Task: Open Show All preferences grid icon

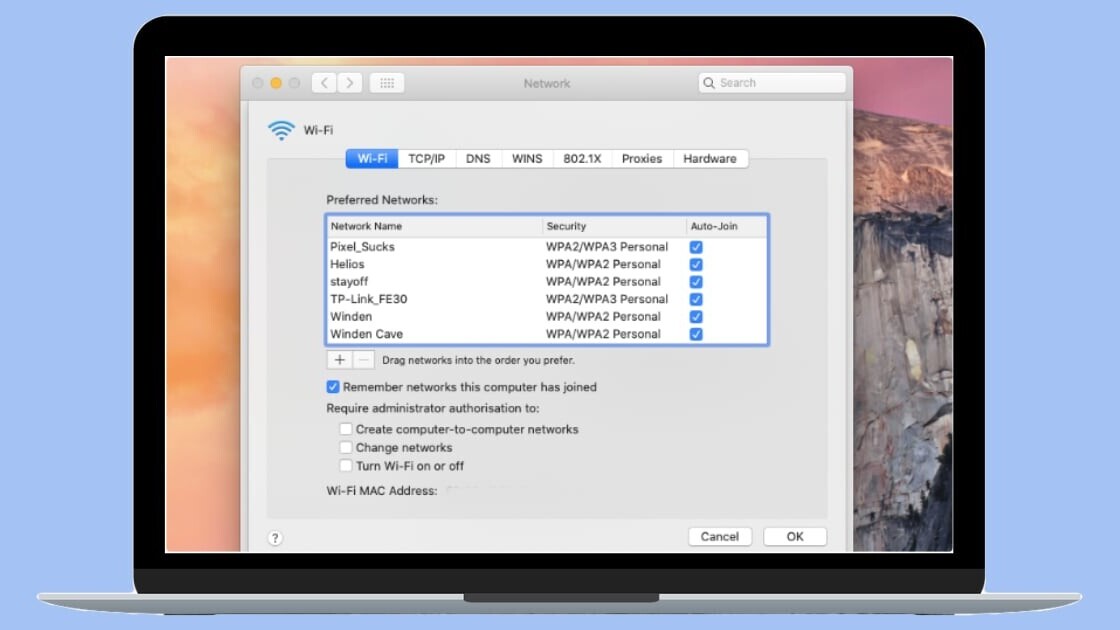Action: (386, 83)
